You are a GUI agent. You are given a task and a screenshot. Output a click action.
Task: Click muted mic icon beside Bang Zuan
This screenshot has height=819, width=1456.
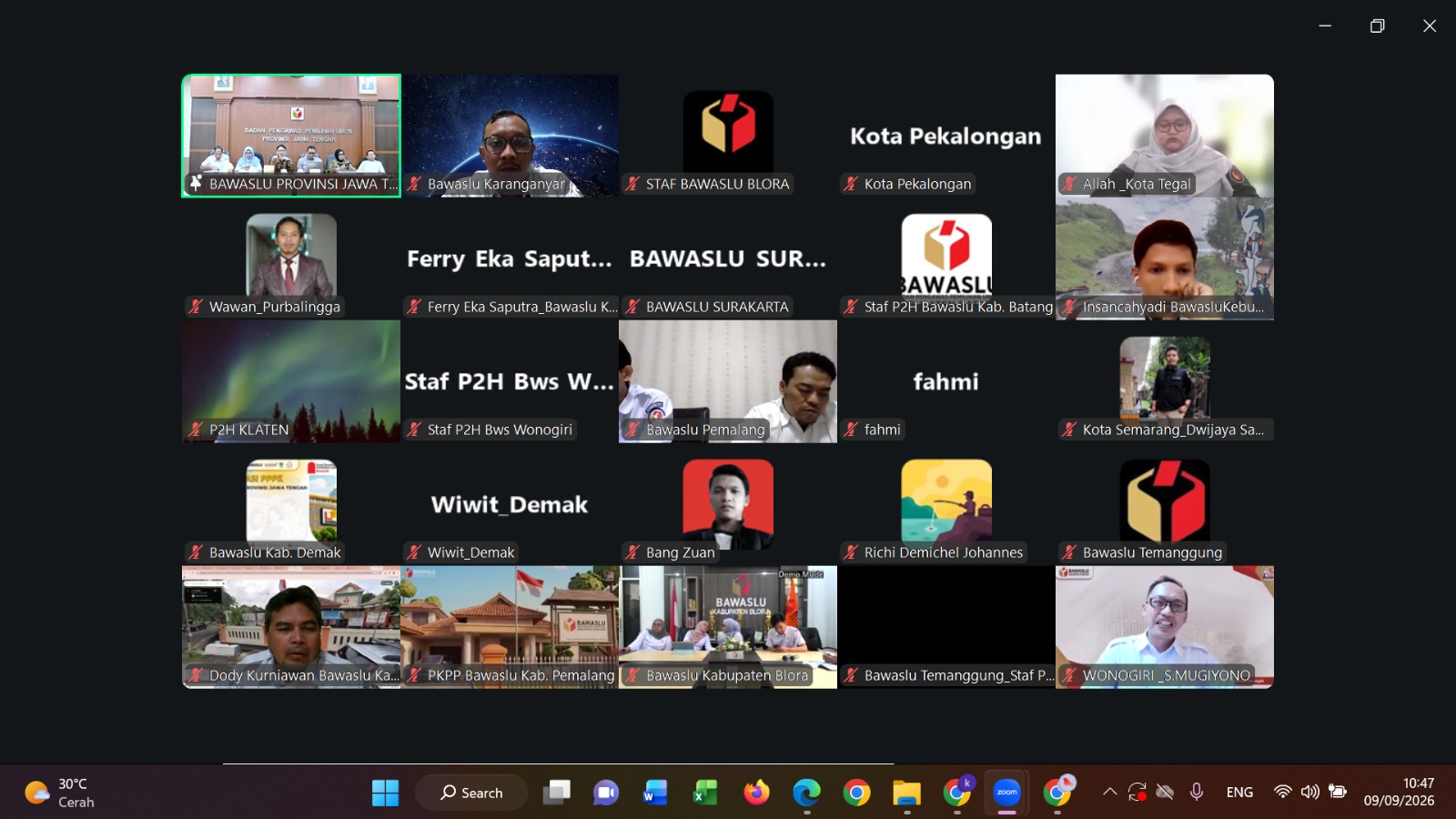click(x=632, y=552)
